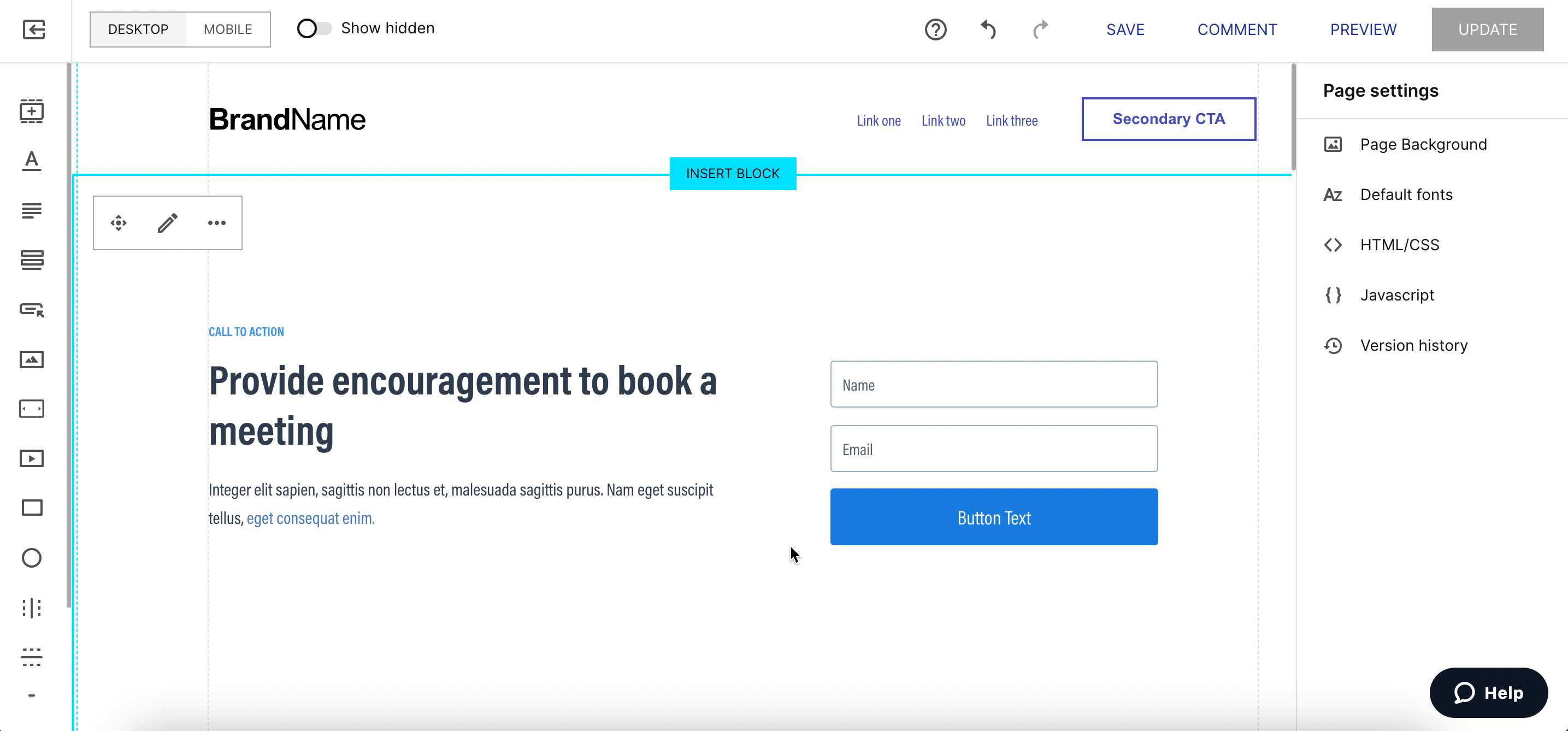Select the button widget tool icon
Image resolution: width=1568 pixels, height=731 pixels.
tap(32, 310)
